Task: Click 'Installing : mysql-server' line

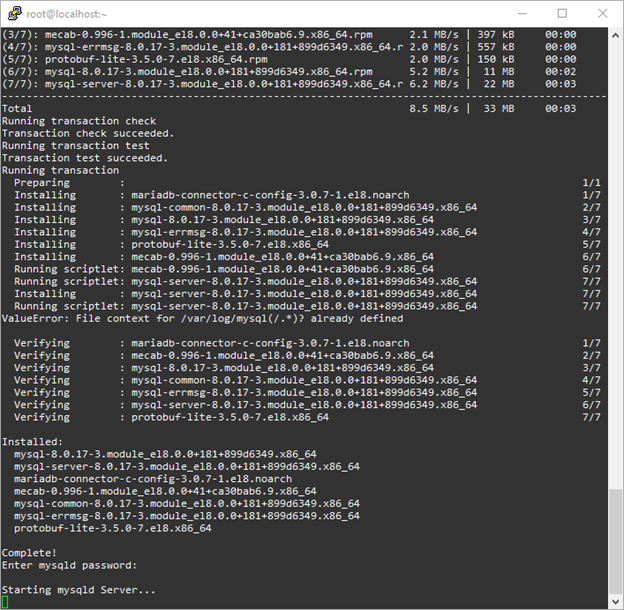Action: point(307,294)
